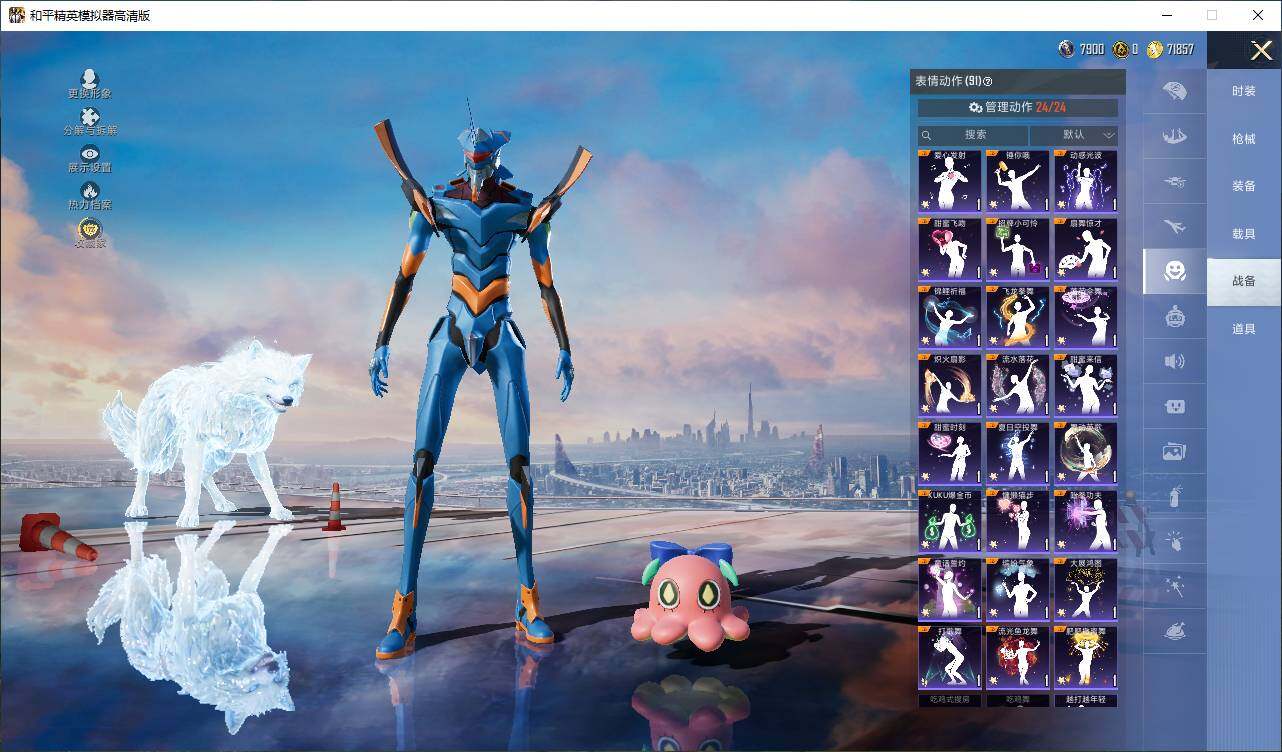1282x752 pixels.
Task: Switch to the 道具 tab
Action: pyautogui.click(x=1244, y=329)
